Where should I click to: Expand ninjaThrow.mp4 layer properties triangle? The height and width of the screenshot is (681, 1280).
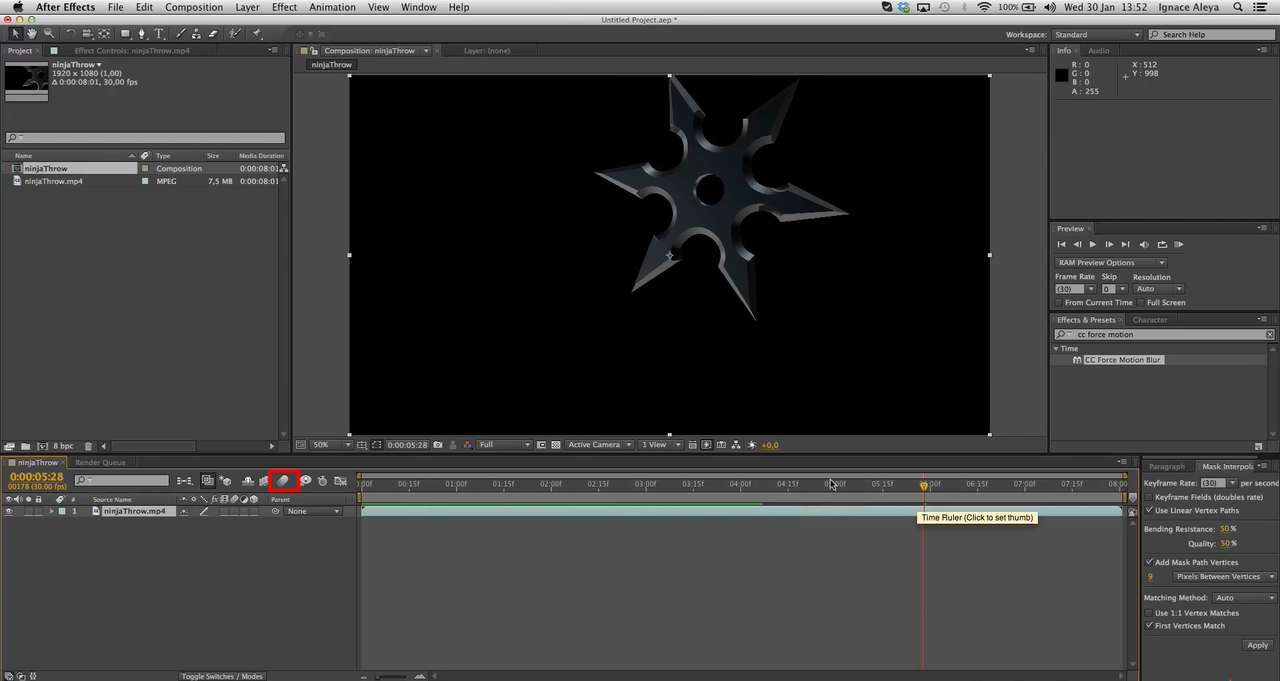(x=52, y=511)
